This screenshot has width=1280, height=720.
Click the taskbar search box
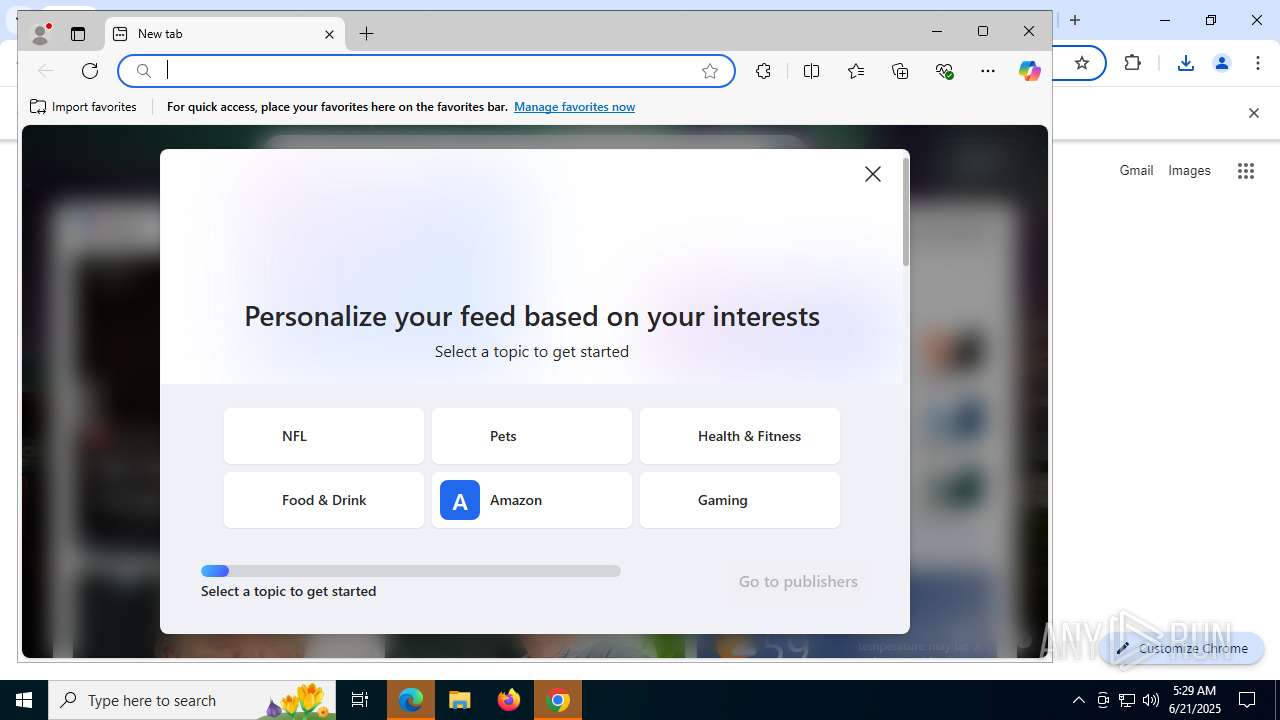tap(192, 700)
